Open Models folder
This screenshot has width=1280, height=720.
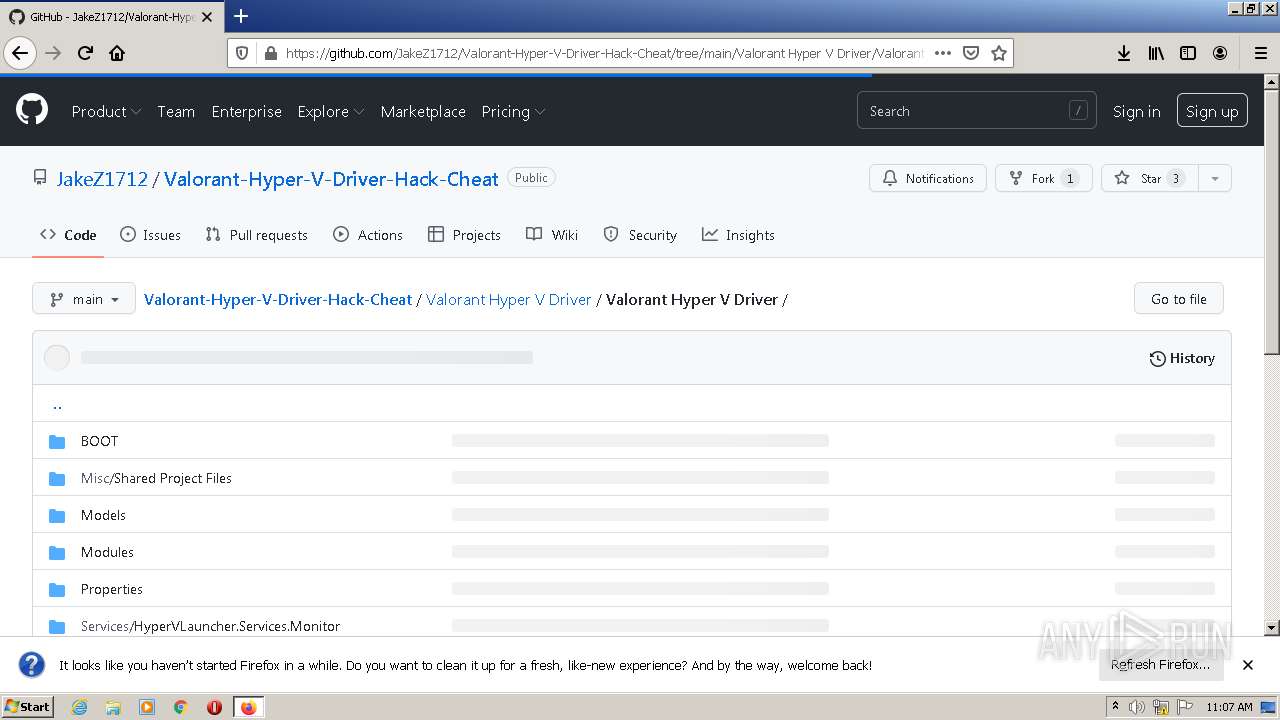(103, 515)
